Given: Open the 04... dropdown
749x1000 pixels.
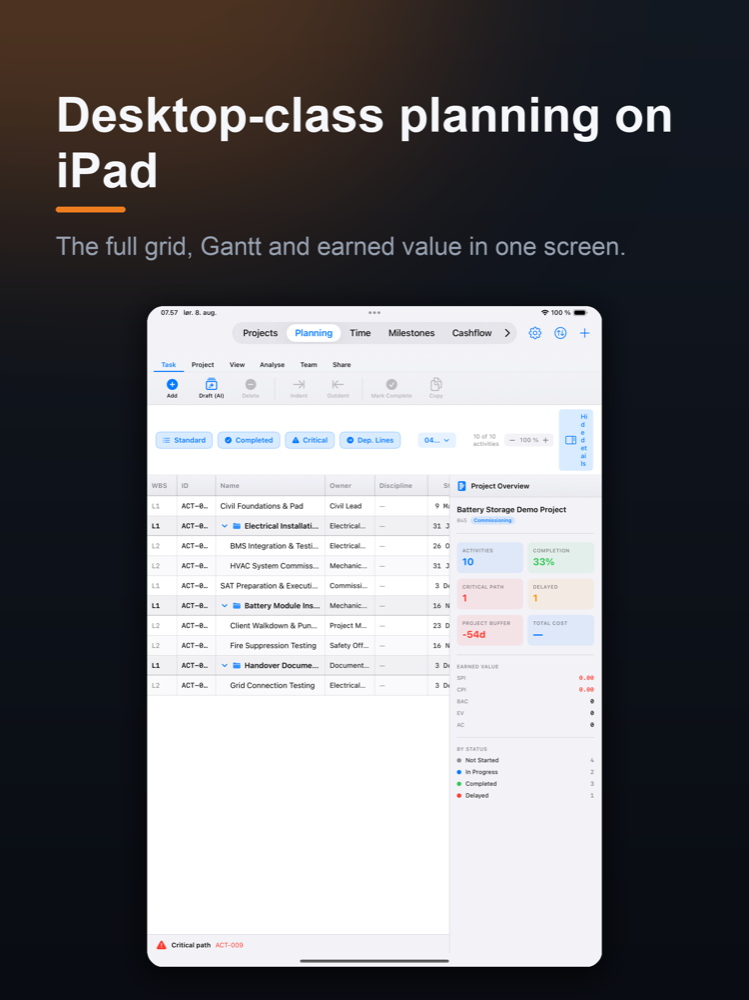Looking at the screenshot, I should tap(437, 440).
